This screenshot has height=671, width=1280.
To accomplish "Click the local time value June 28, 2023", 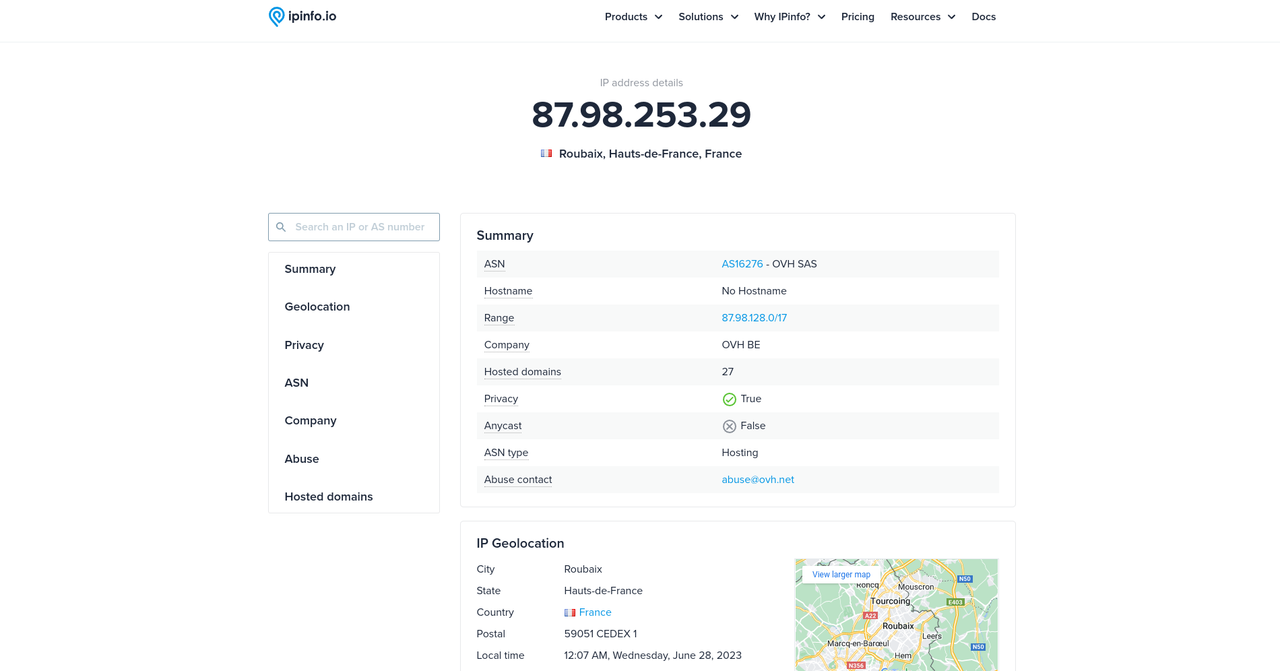I will tap(653, 656).
